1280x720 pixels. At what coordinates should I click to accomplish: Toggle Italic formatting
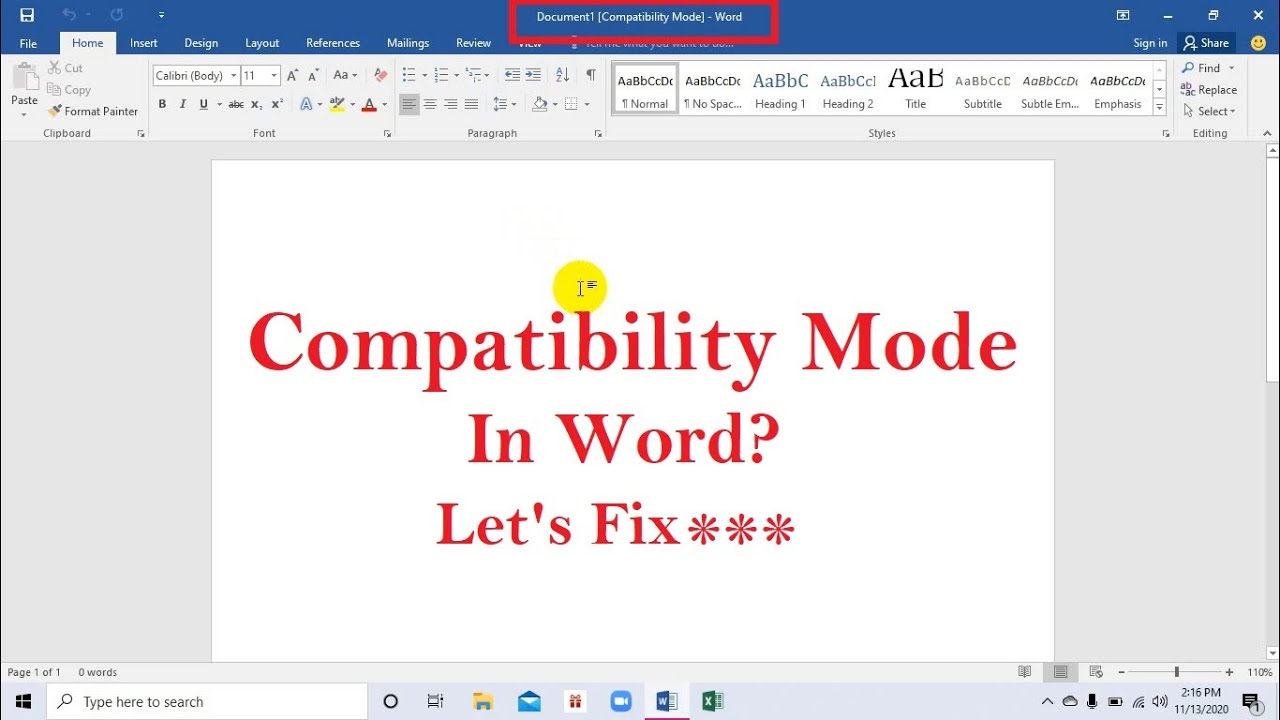pyautogui.click(x=183, y=104)
